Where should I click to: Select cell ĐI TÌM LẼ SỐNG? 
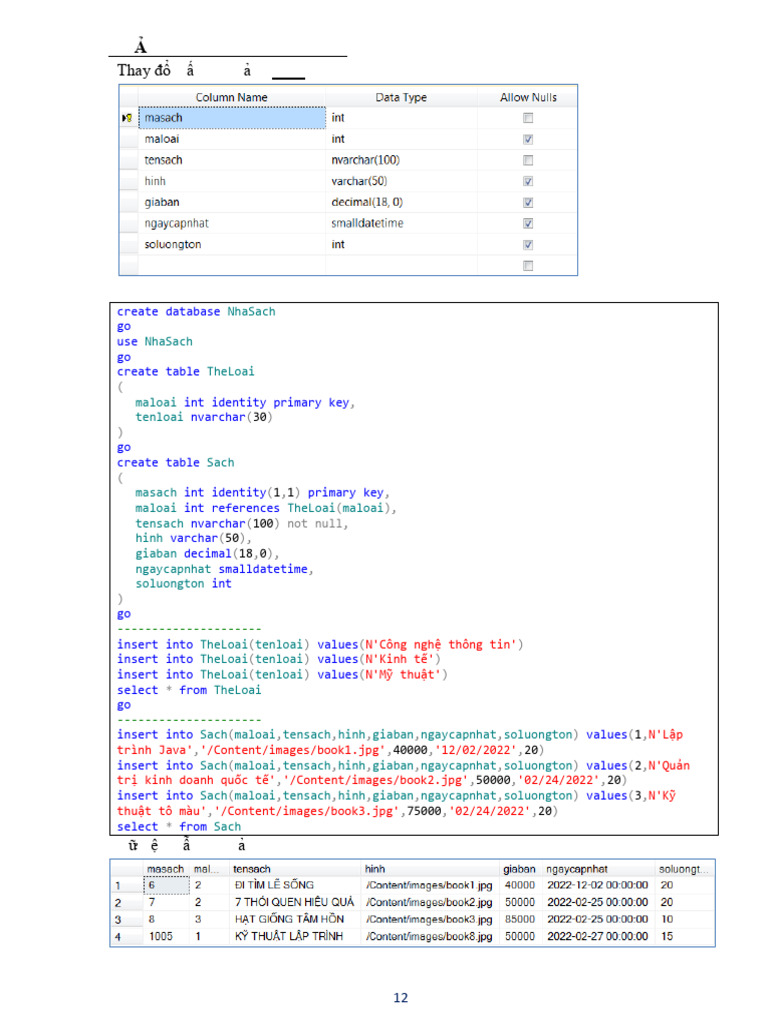pos(296,886)
